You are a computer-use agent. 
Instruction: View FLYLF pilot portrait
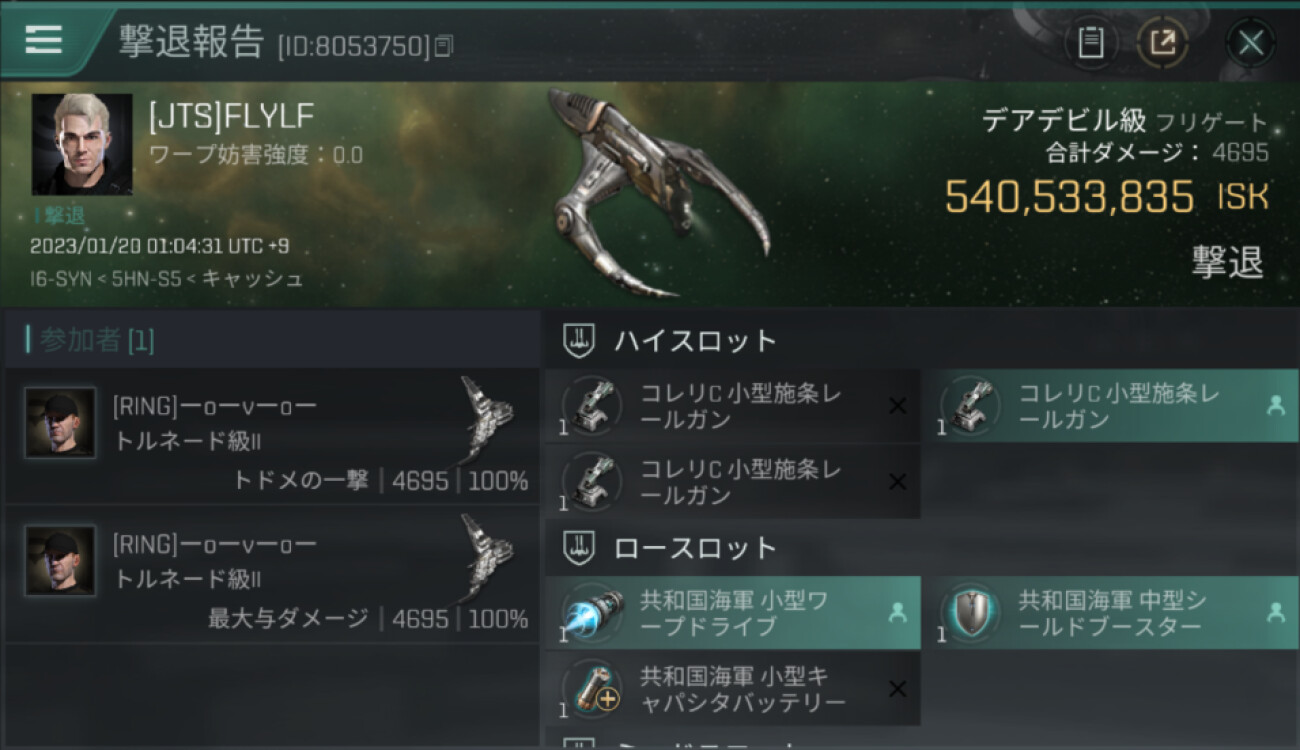(82, 144)
